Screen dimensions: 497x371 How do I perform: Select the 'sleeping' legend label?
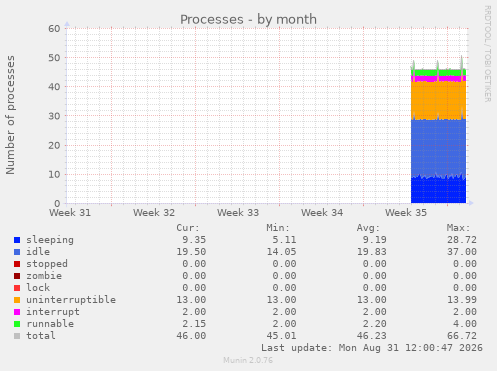point(50,240)
